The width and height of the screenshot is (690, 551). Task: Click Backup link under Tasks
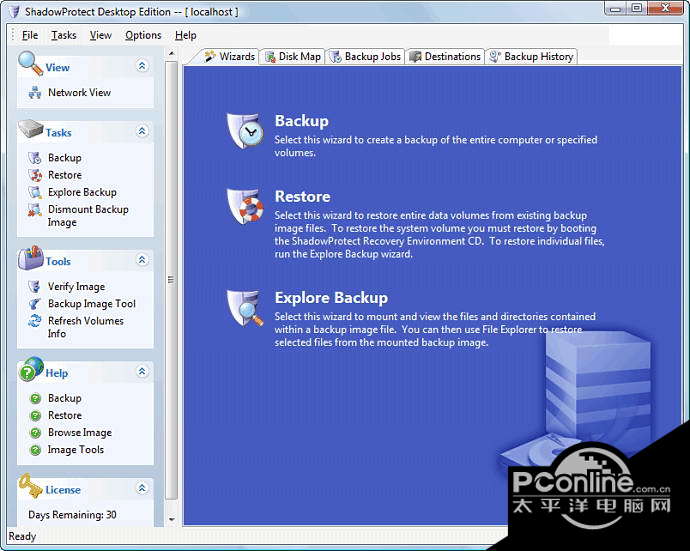coord(65,158)
